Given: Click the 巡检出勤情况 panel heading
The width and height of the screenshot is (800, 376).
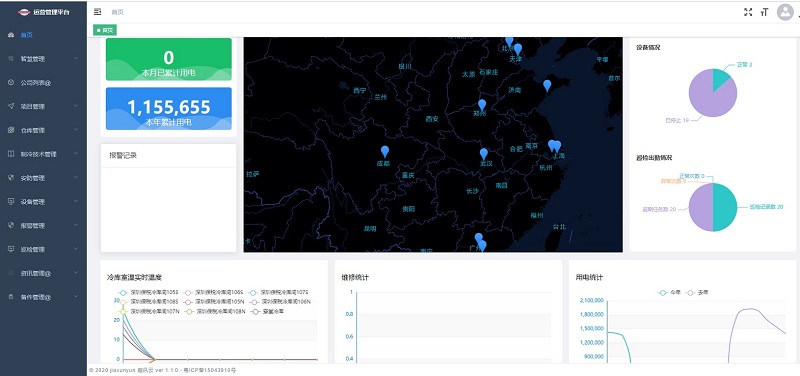Looking at the screenshot, I should tap(654, 158).
